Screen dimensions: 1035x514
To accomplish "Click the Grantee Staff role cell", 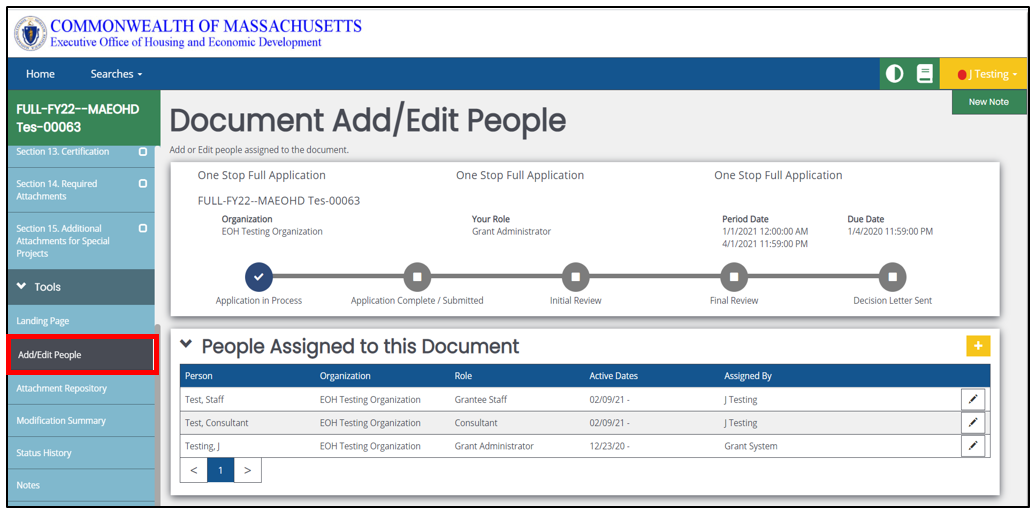I will (x=481, y=399).
